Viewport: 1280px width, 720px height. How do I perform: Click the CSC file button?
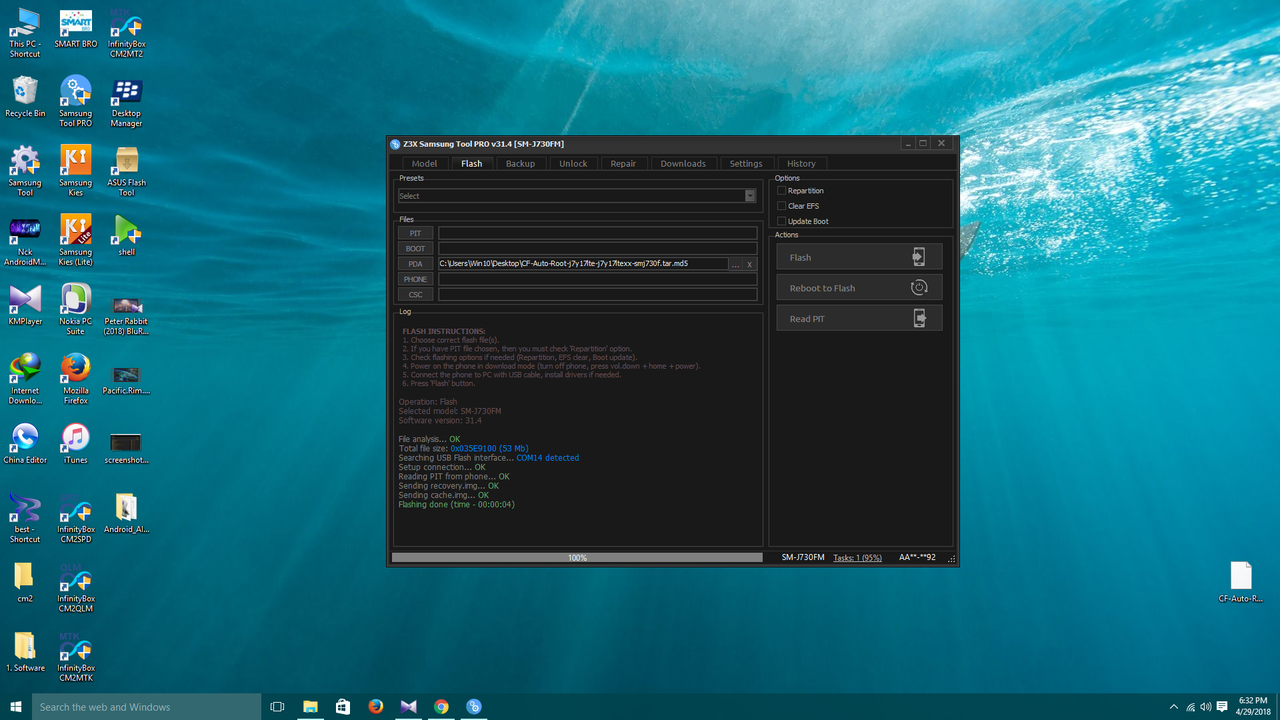415,295
